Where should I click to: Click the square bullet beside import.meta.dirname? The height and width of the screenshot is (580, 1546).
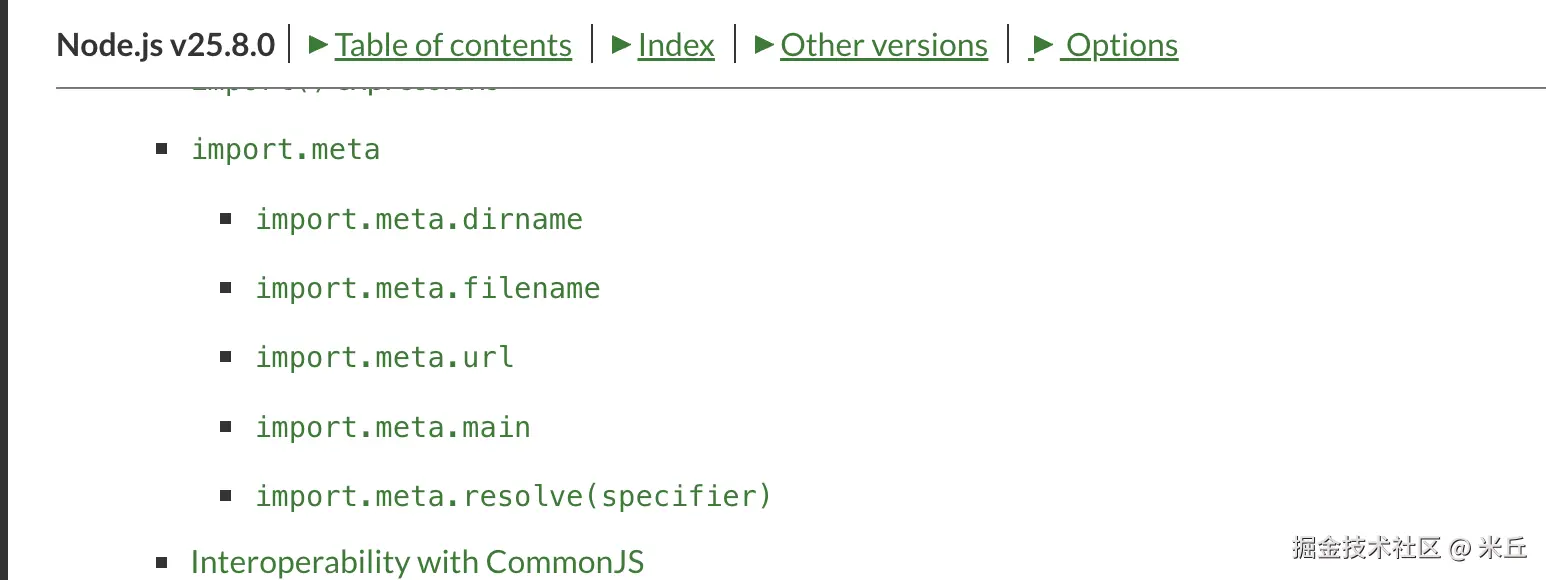(226, 219)
